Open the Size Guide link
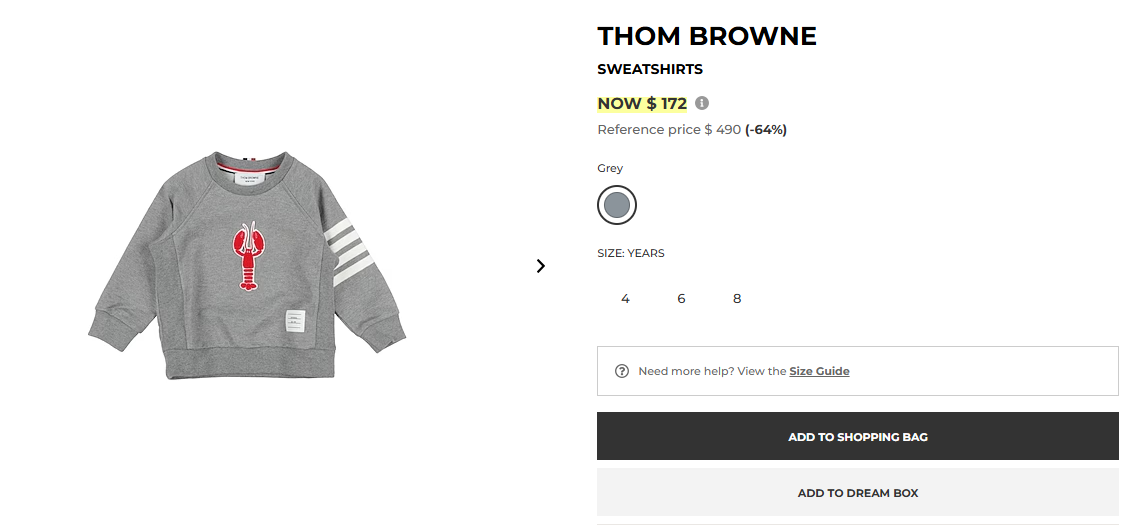 coord(819,371)
